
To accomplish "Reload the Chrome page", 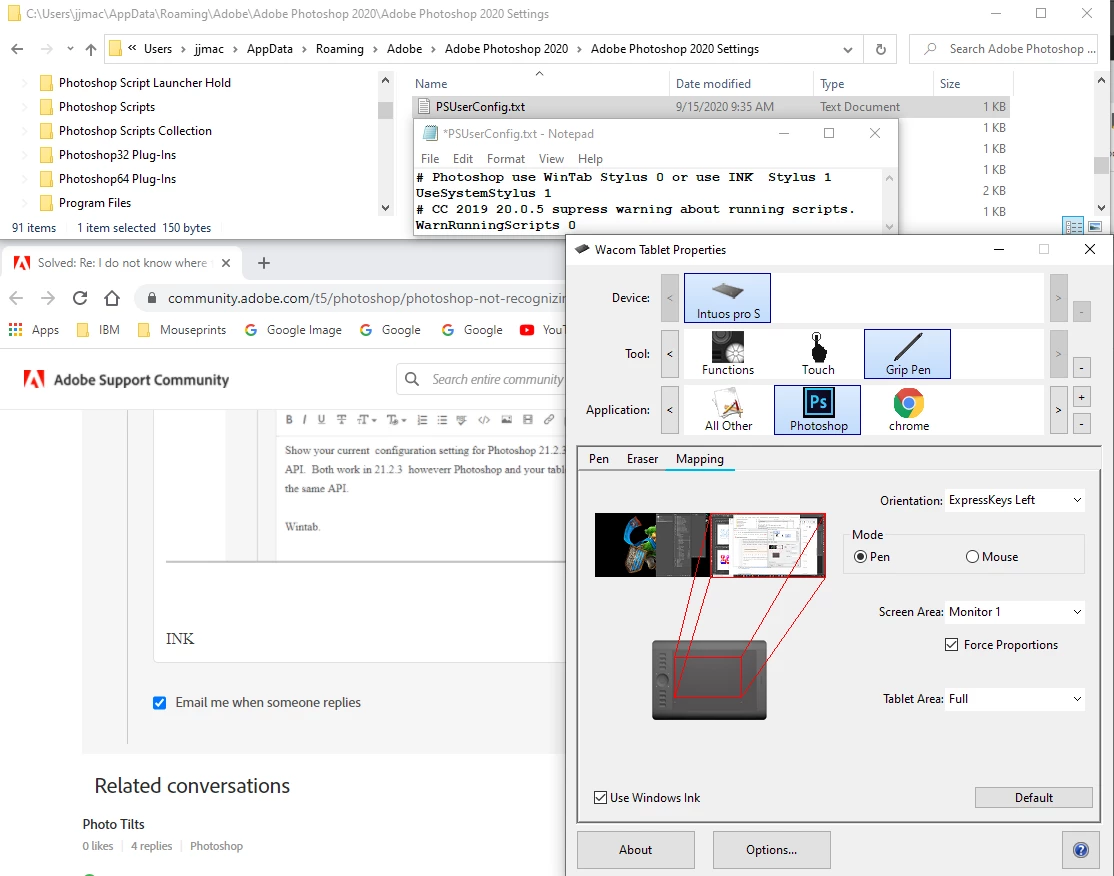I will click(80, 298).
